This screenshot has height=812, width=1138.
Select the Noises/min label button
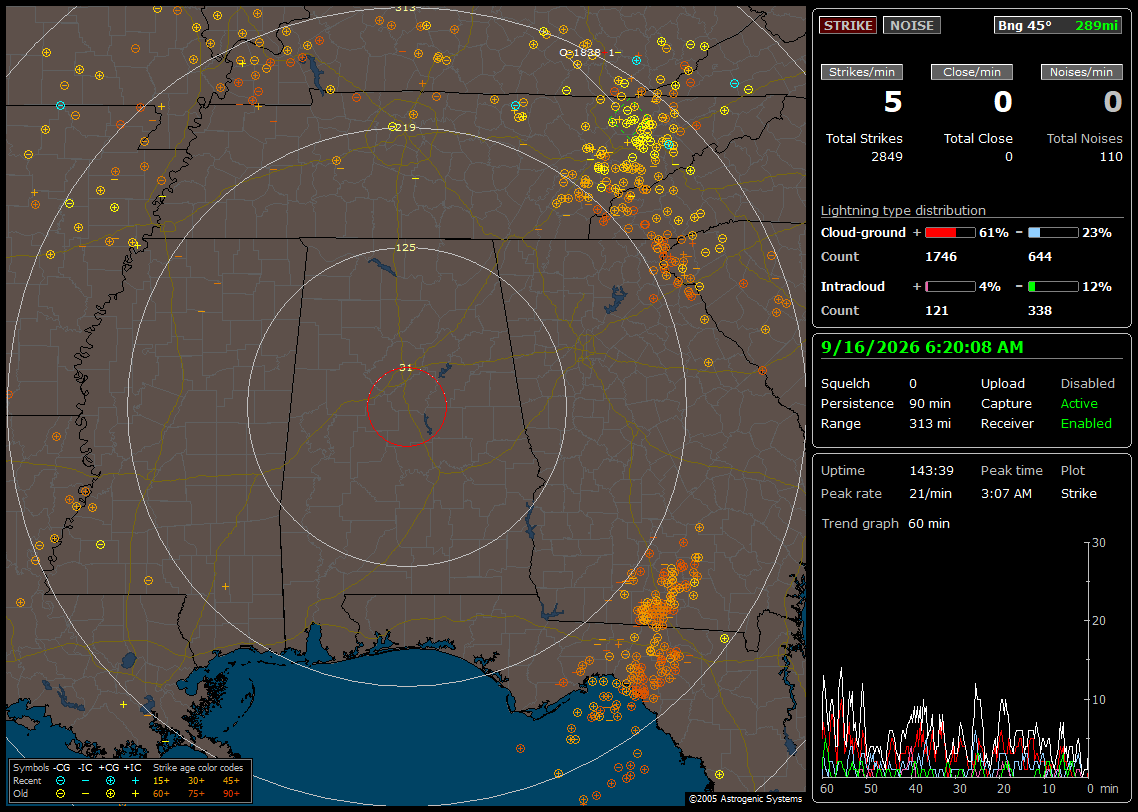point(1081,72)
